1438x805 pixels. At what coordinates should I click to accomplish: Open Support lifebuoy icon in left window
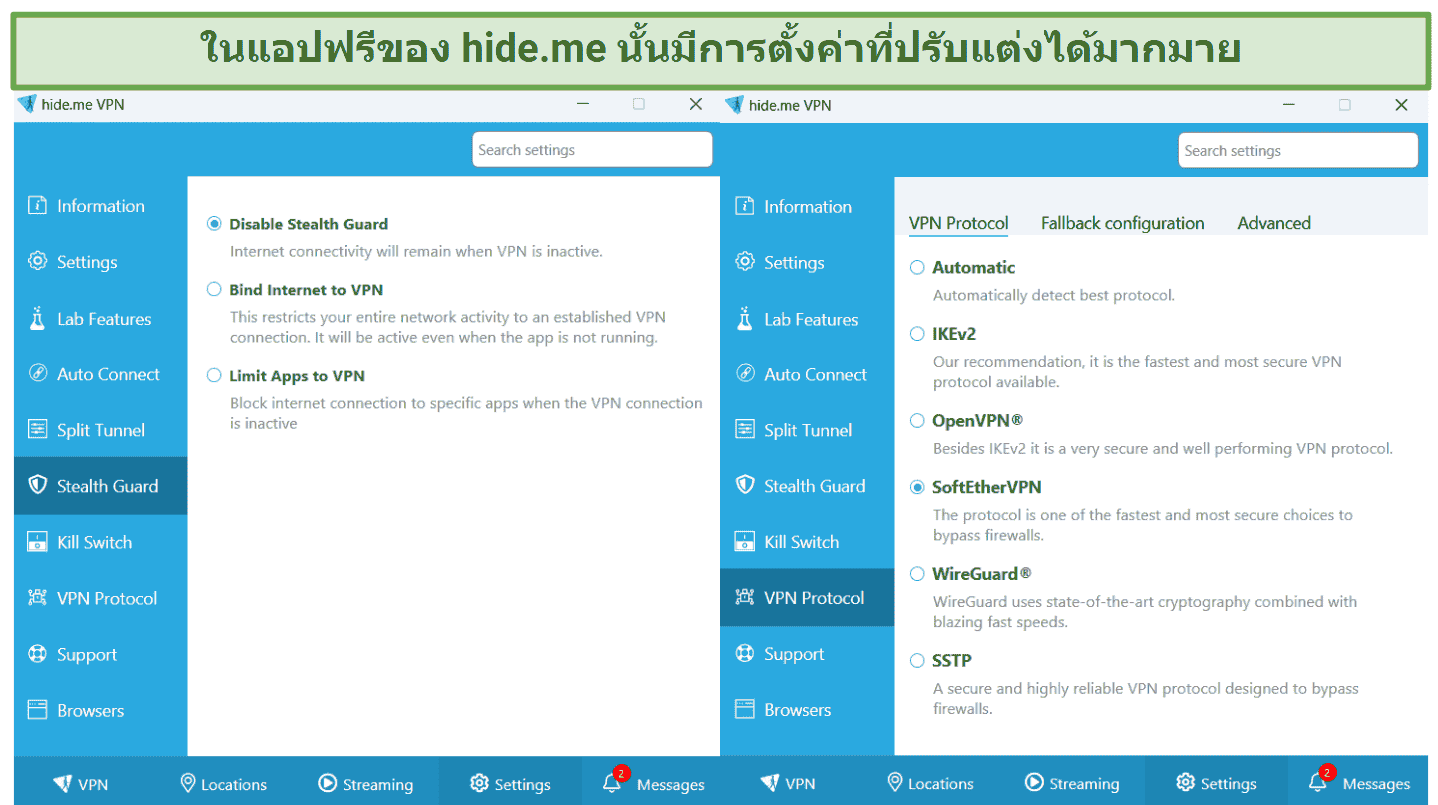pyautogui.click(x=38, y=654)
